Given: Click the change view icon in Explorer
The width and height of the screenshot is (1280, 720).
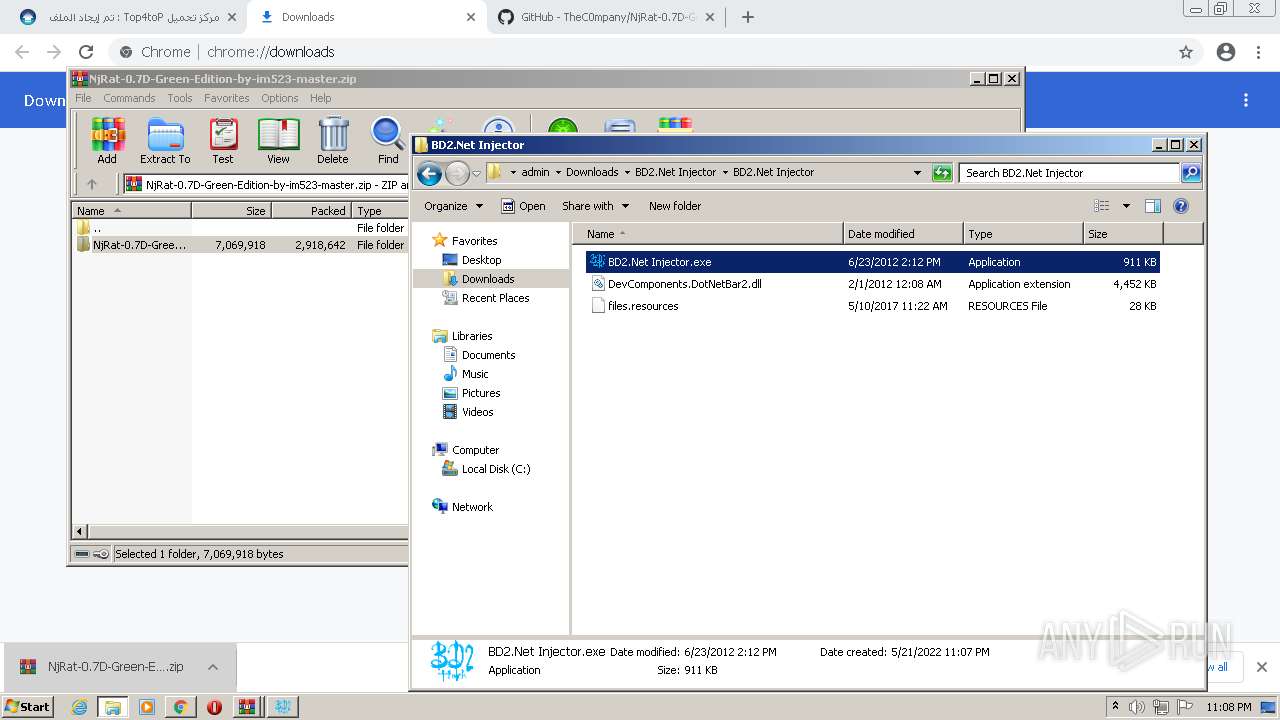Looking at the screenshot, I should tap(1102, 206).
